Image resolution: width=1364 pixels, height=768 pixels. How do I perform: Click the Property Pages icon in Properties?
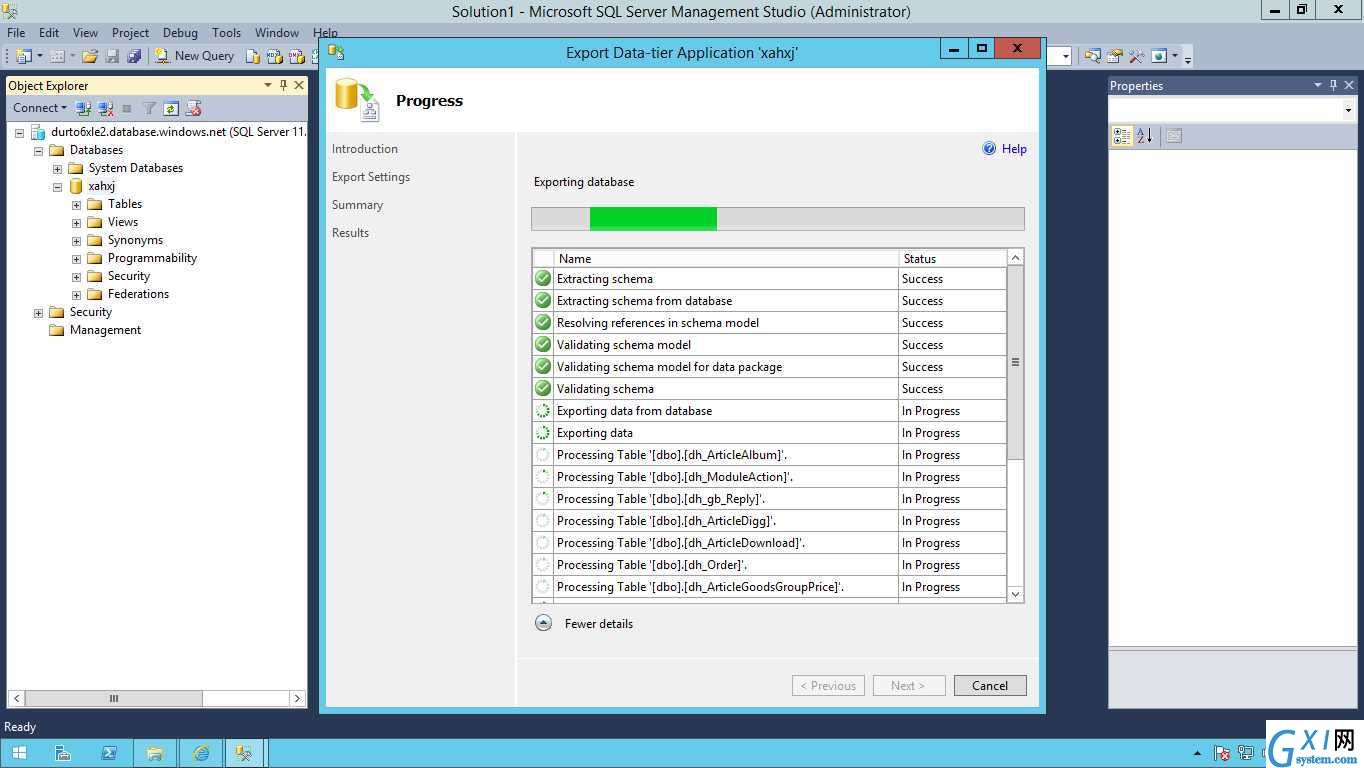pyautogui.click(x=1174, y=136)
